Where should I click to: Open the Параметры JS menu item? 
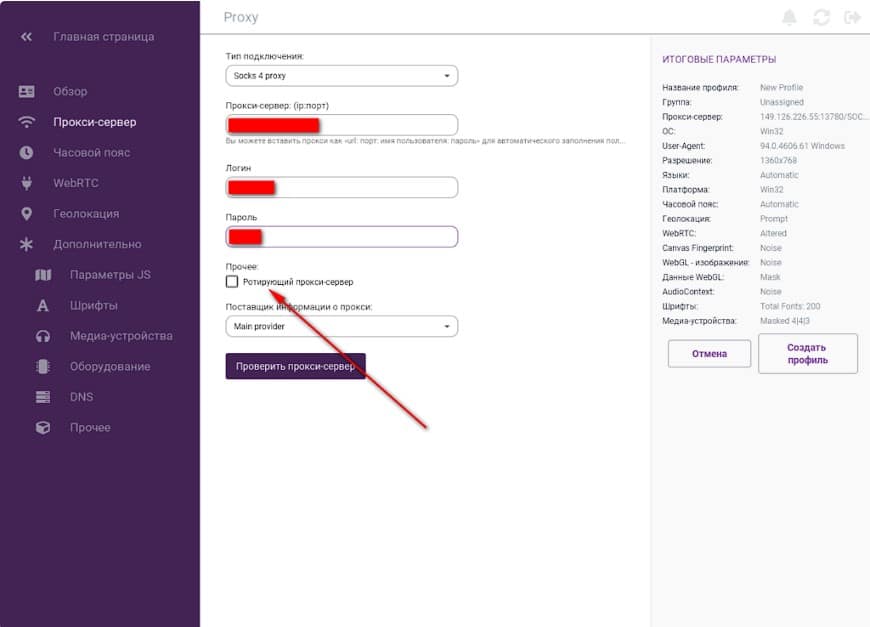(109, 275)
